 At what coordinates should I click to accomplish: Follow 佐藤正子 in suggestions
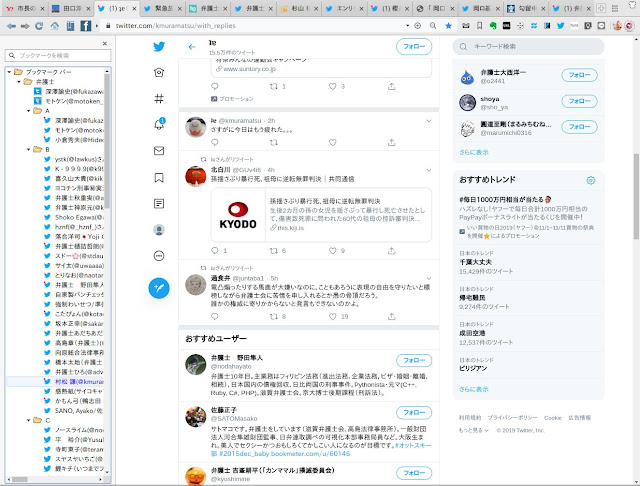pos(414,413)
